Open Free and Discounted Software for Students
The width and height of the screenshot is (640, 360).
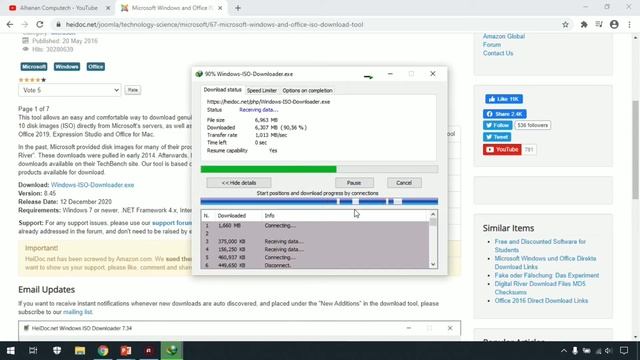540,246
